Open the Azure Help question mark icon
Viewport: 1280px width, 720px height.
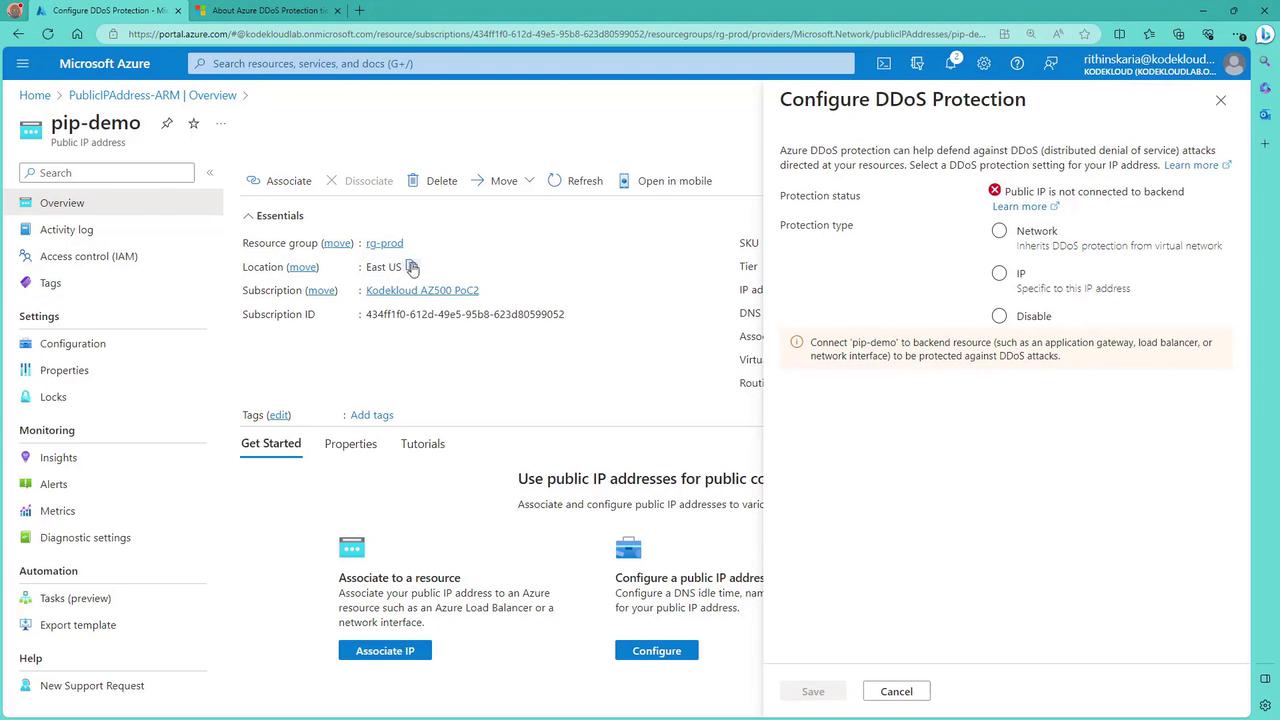[x=1017, y=63]
